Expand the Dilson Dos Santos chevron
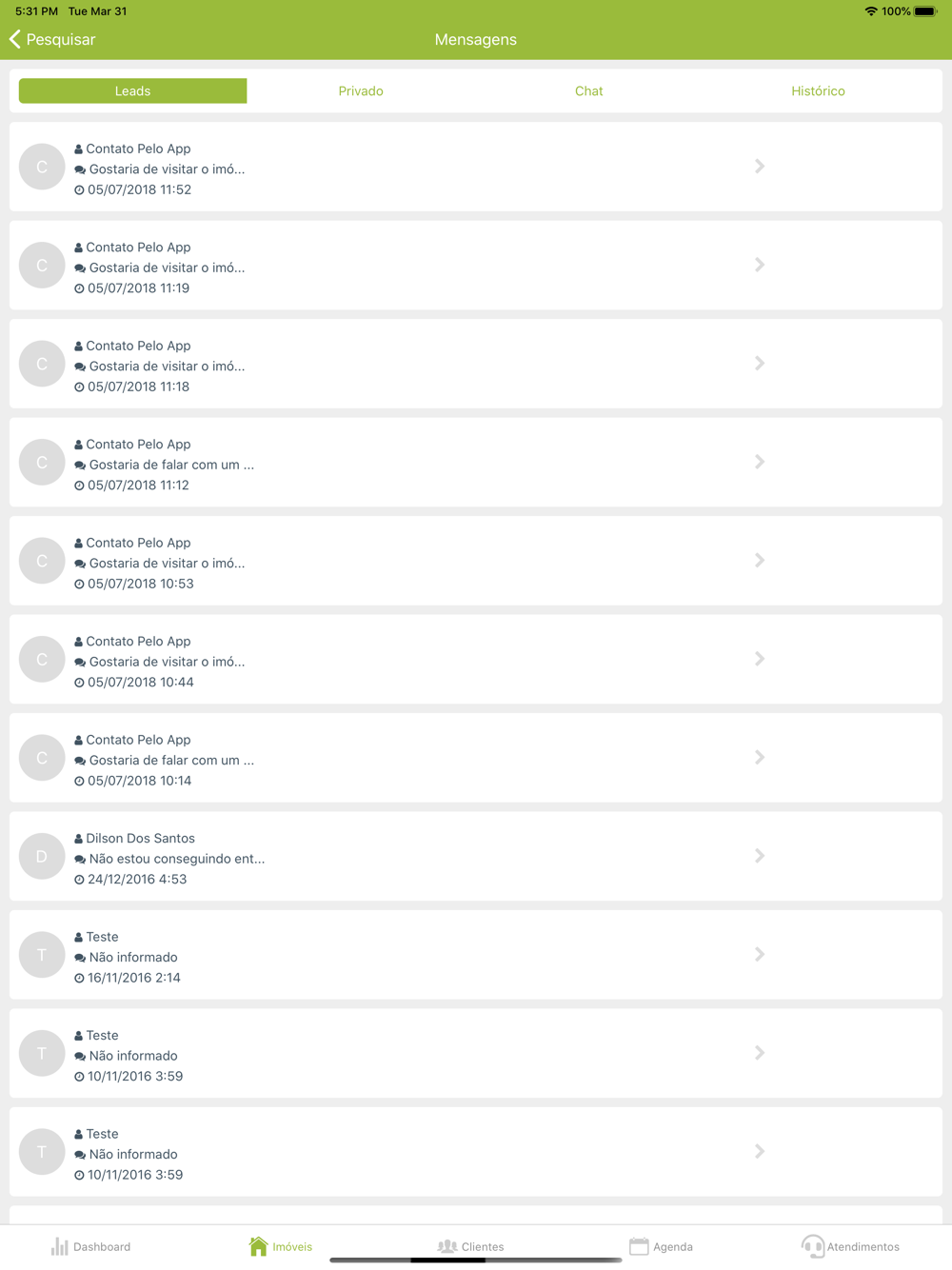 pos(760,856)
